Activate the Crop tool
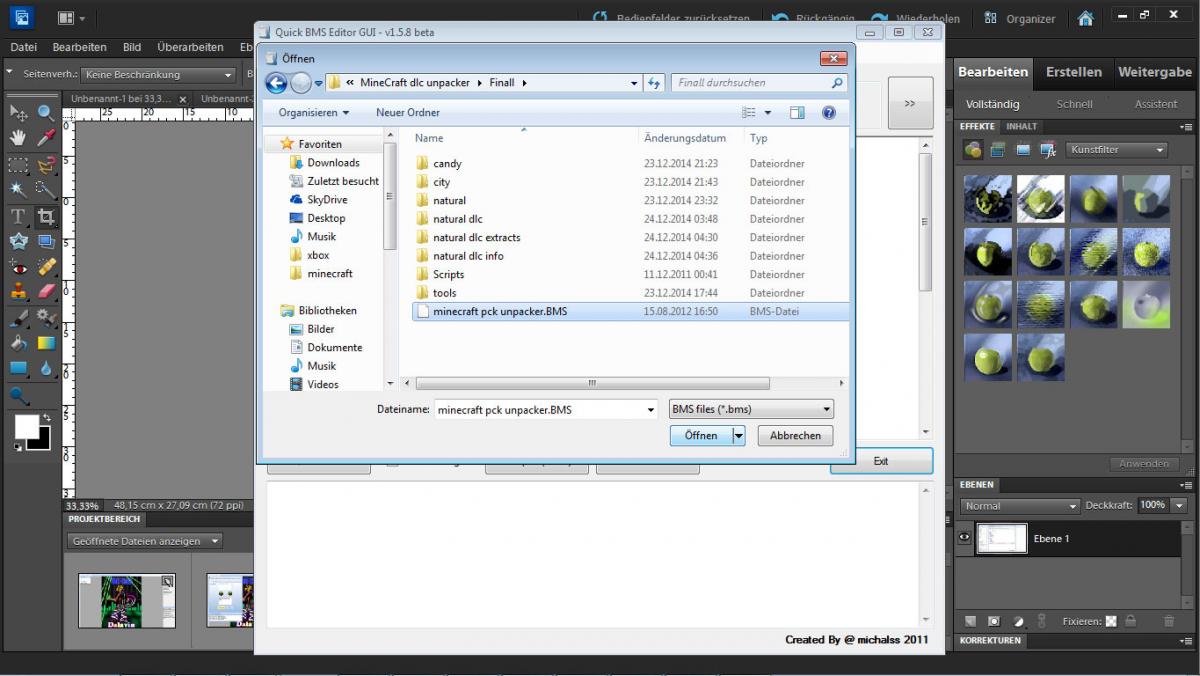Viewport: 1200px width, 676px height. click(x=46, y=216)
